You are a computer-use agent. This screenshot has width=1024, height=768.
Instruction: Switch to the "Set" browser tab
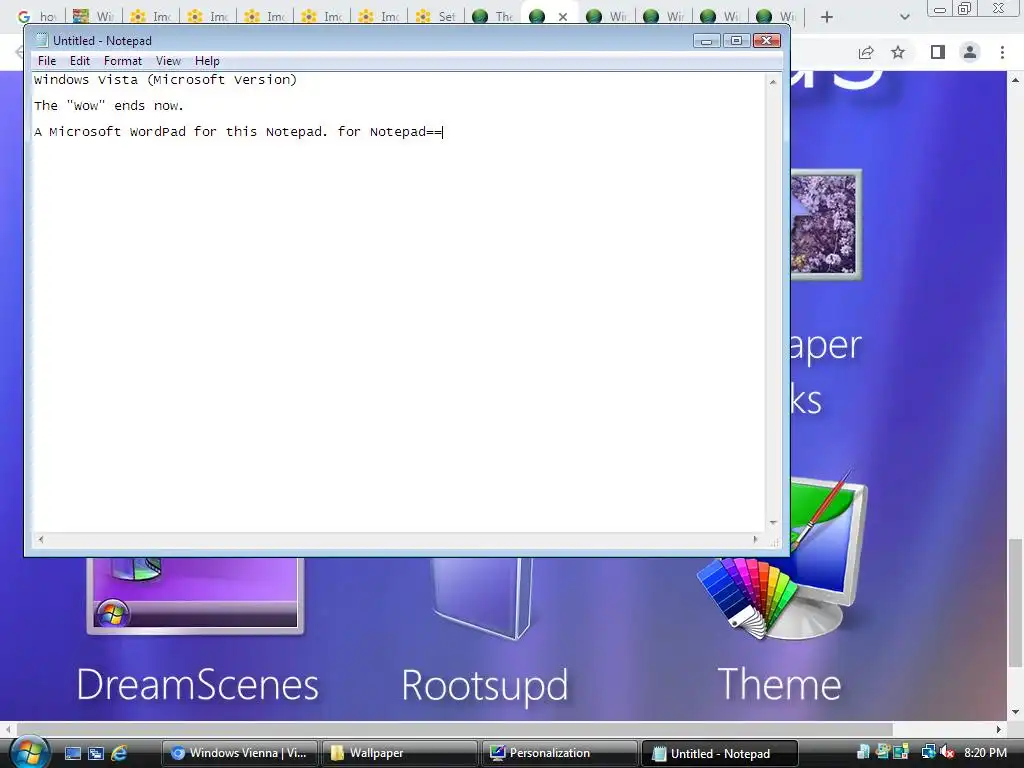[x=435, y=16]
